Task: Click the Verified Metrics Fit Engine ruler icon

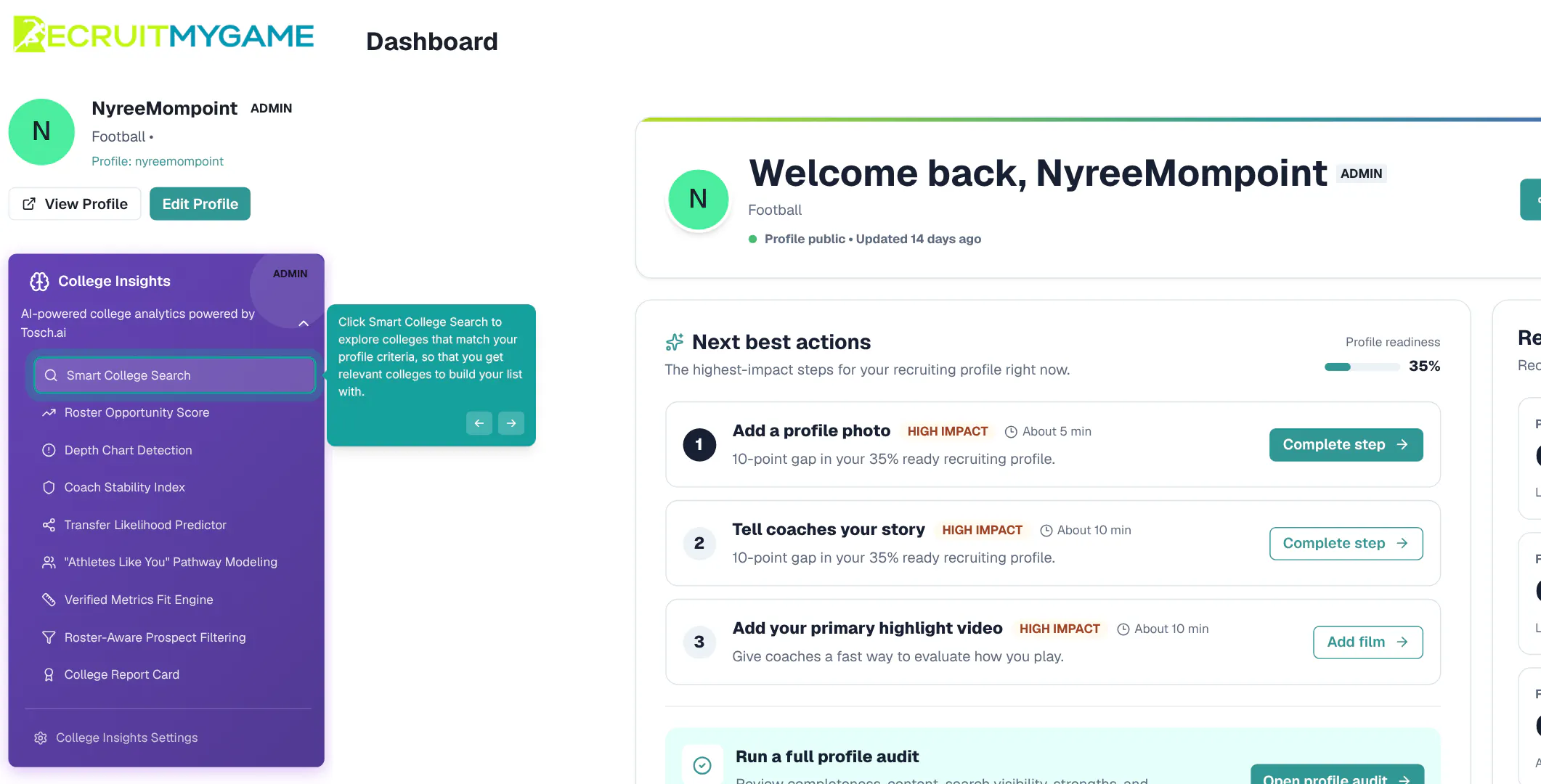Action: pos(49,600)
